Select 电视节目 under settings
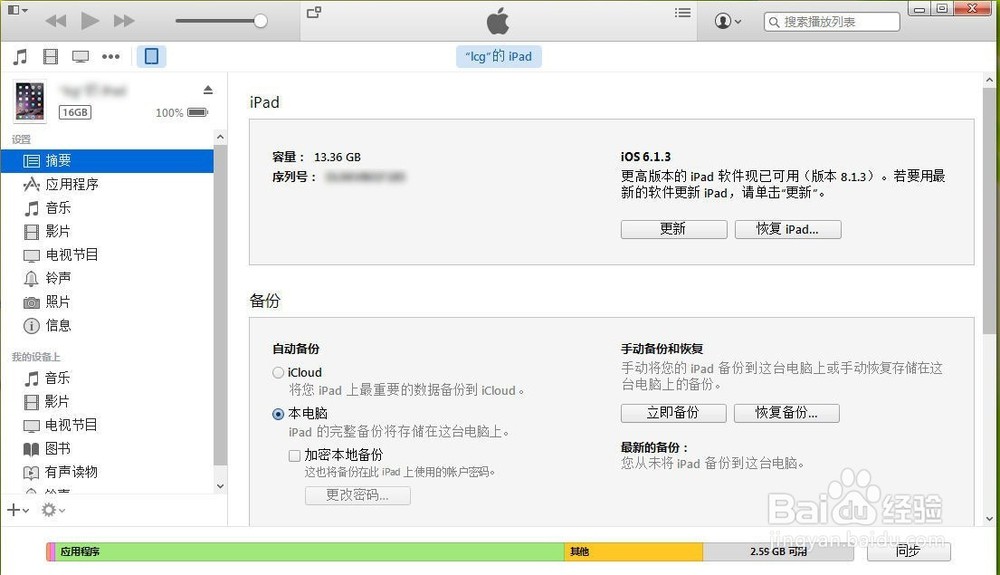The height and width of the screenshot is (575, 1000). point(107,255)
